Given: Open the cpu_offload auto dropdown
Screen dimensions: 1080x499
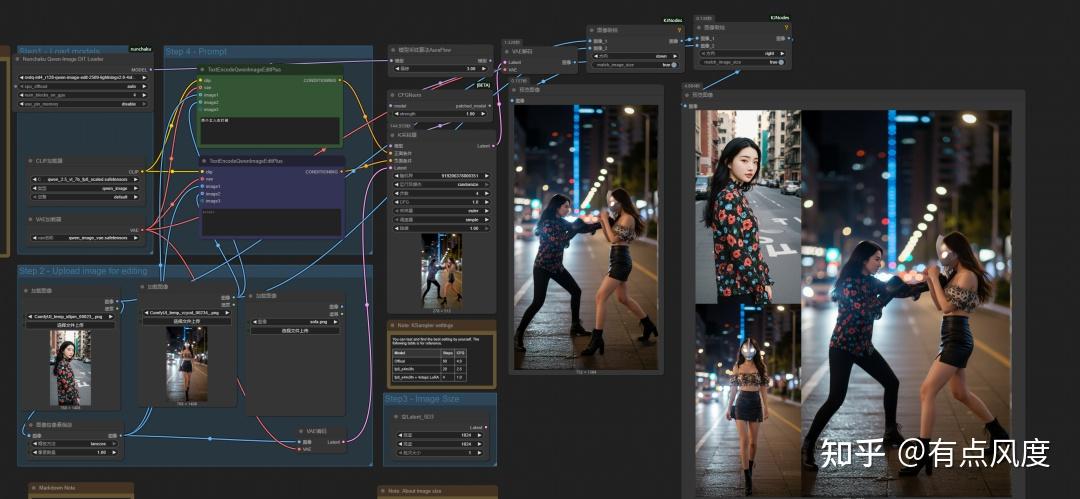Looking at the screenshot, I should 85,87.
